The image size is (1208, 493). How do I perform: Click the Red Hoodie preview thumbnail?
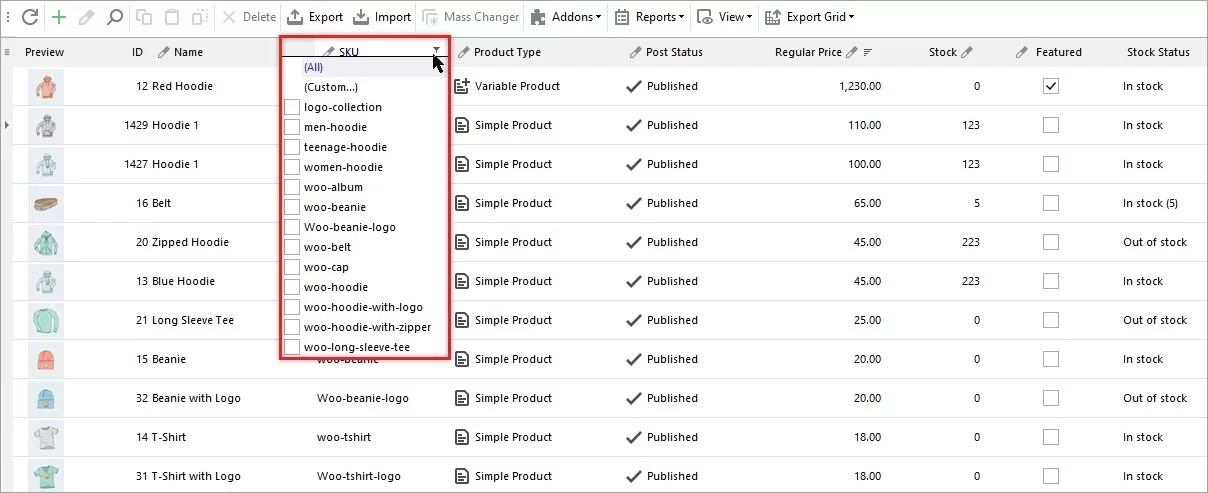click(46, 87)
